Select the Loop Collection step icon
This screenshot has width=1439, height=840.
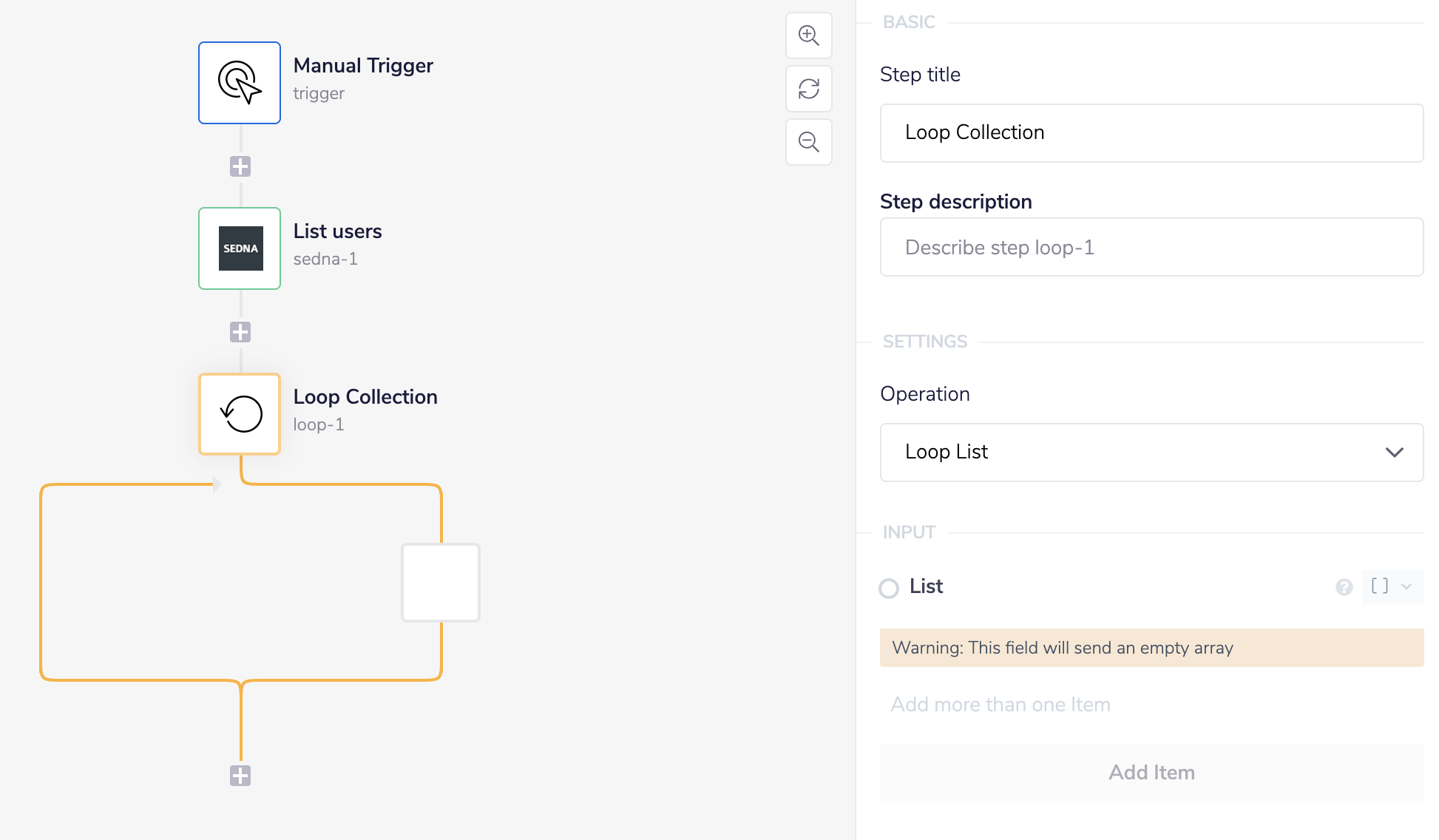(240, 414)
